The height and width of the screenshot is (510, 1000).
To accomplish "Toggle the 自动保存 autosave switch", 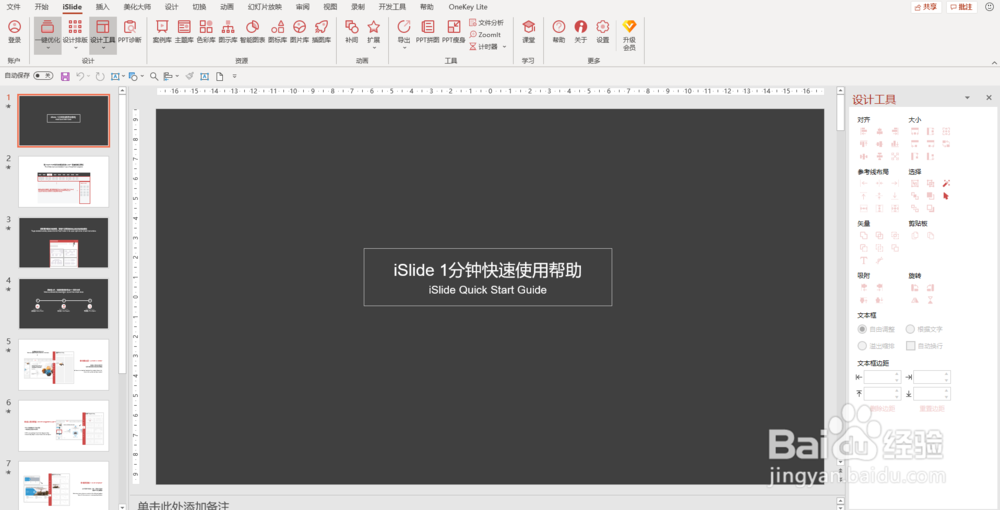I will tap(43, 76).
